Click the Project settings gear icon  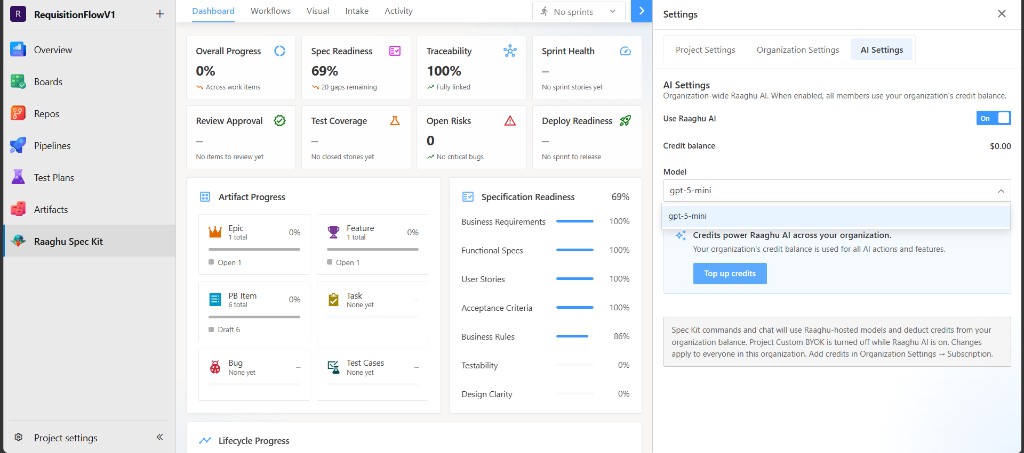19,437
